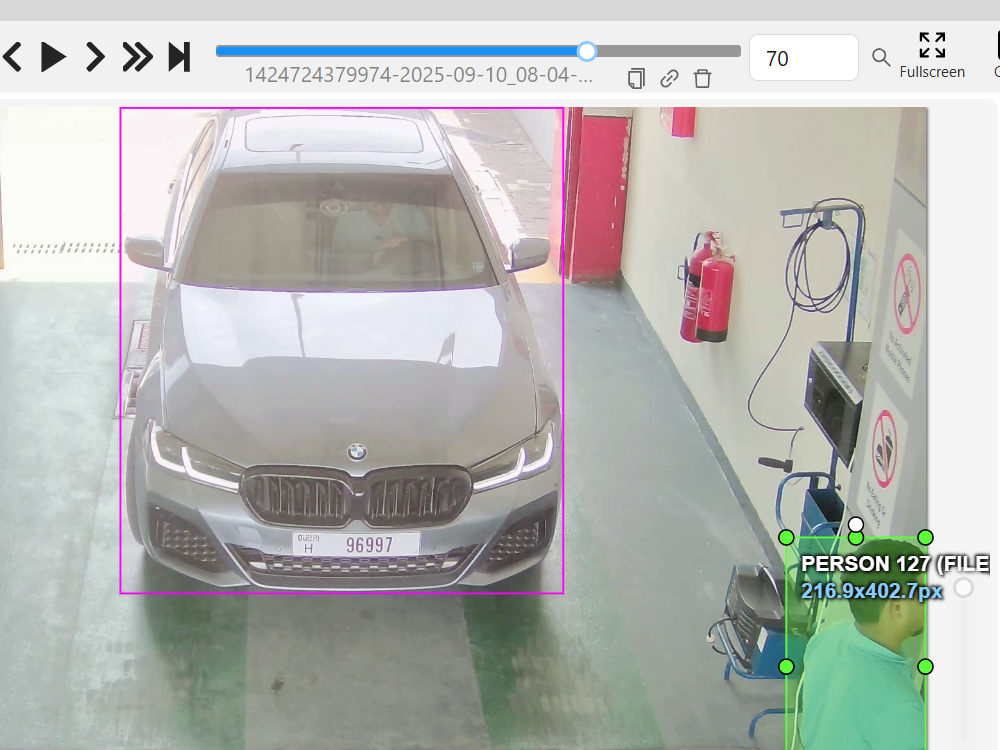Click the PERSON 127 label
Viewport: 1000px width, 750px height.
coord(895,564)
